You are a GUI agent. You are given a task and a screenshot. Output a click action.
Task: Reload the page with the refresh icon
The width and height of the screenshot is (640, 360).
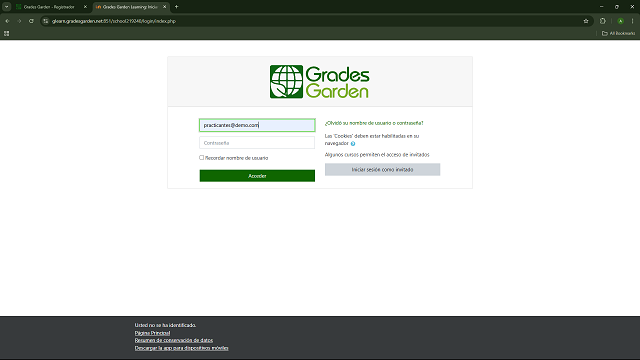click(31, 21)
